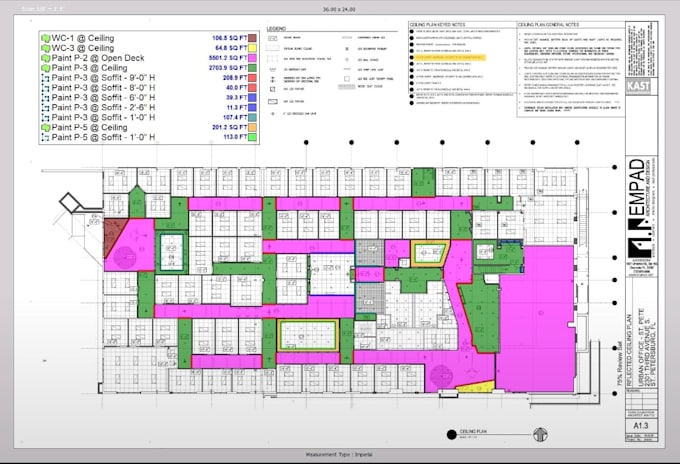Click the A1.3 sheet number
The width and height of the screenshot is (680, 464).
[x=641, y=425]
